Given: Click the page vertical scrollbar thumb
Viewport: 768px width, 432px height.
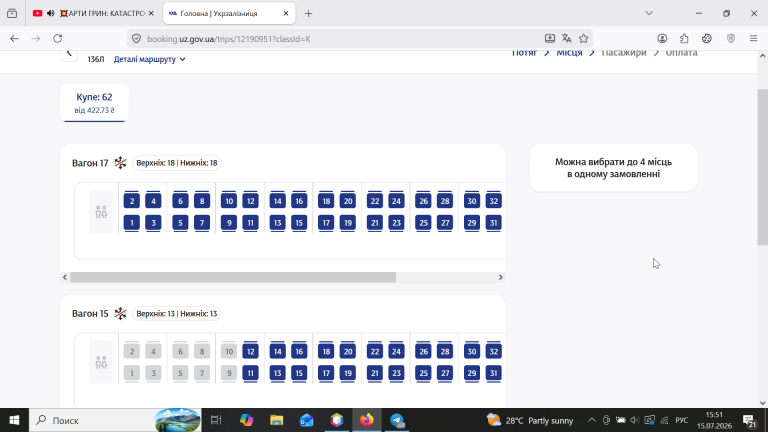Looking at the screenshot, I should point(763,167).
